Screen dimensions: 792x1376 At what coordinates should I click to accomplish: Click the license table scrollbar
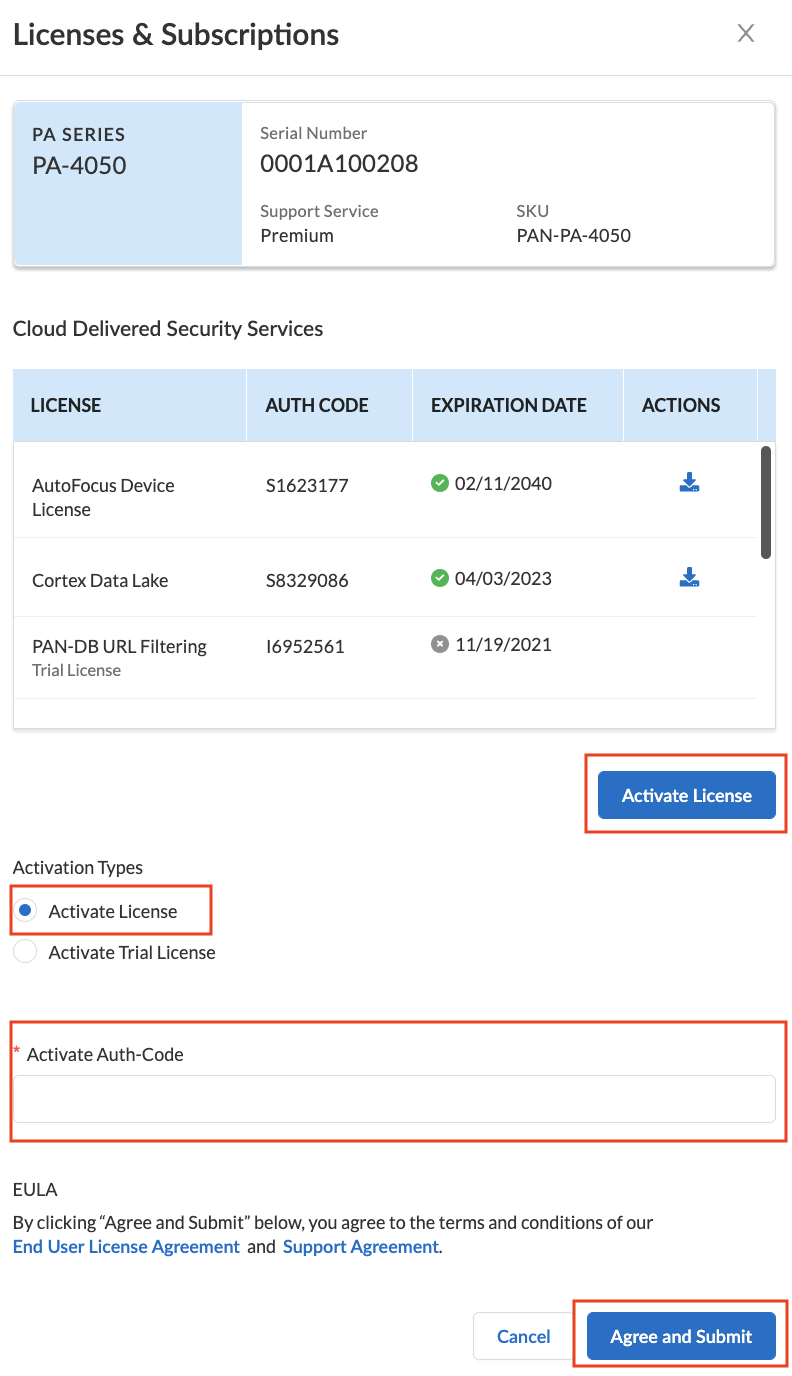tap(766, 502)
